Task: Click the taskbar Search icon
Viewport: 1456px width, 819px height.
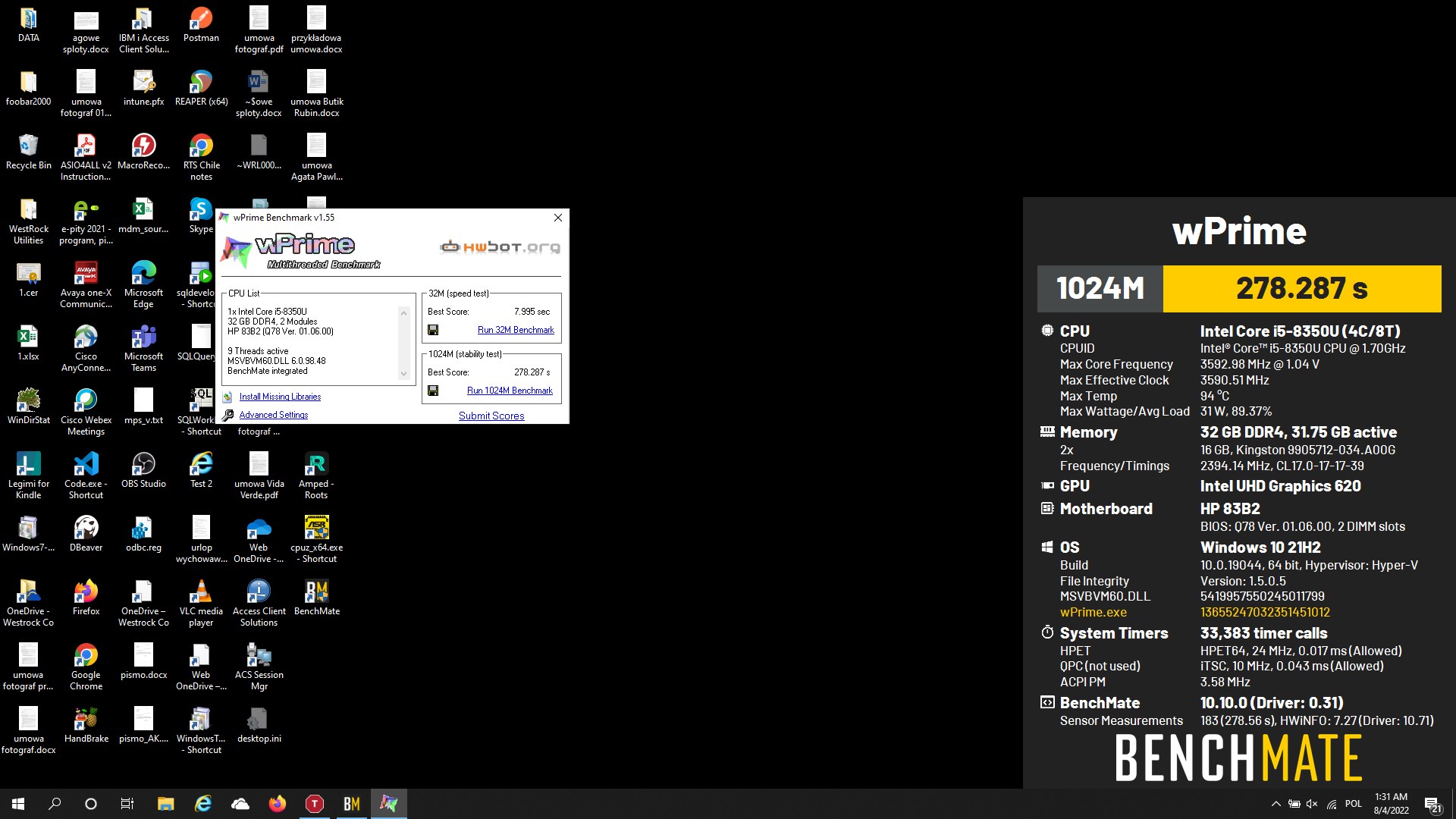Action: tap(55, 804)
